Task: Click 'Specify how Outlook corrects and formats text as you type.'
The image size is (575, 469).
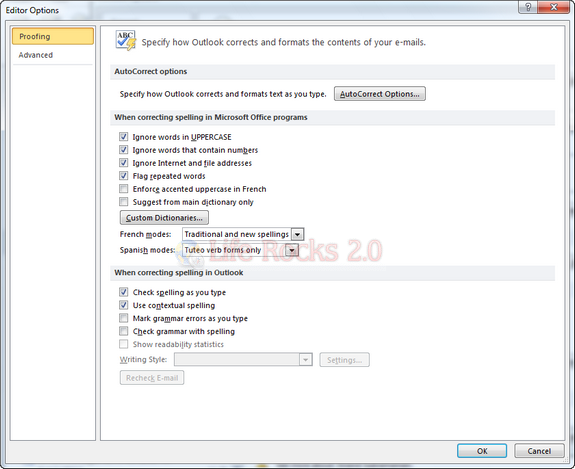Action: [223, 94]
